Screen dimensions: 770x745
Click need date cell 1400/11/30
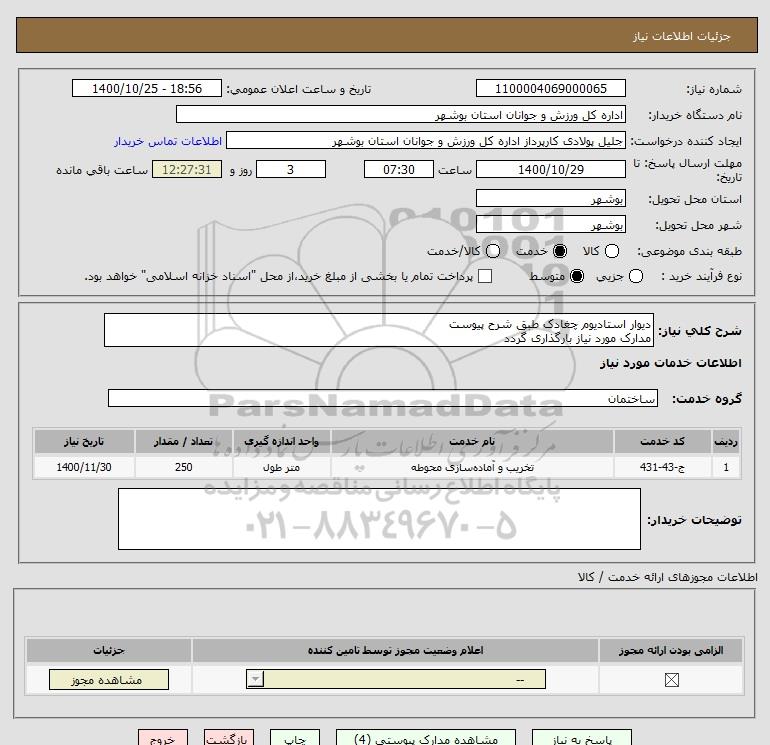click(x=84, y=467)
